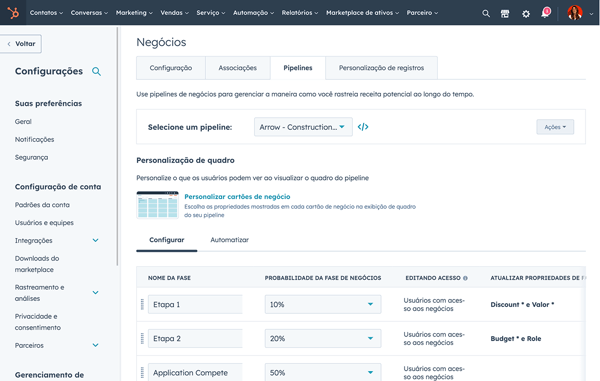Open the Marketing menu
The width and height of the screenshot is (600, 381).
(134, 13)
